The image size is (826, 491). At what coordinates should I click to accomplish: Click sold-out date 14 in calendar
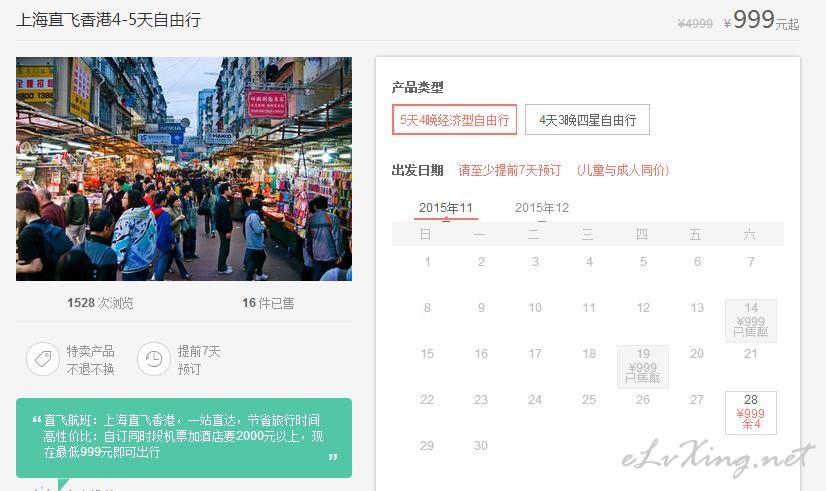click(x=751, y=320)
